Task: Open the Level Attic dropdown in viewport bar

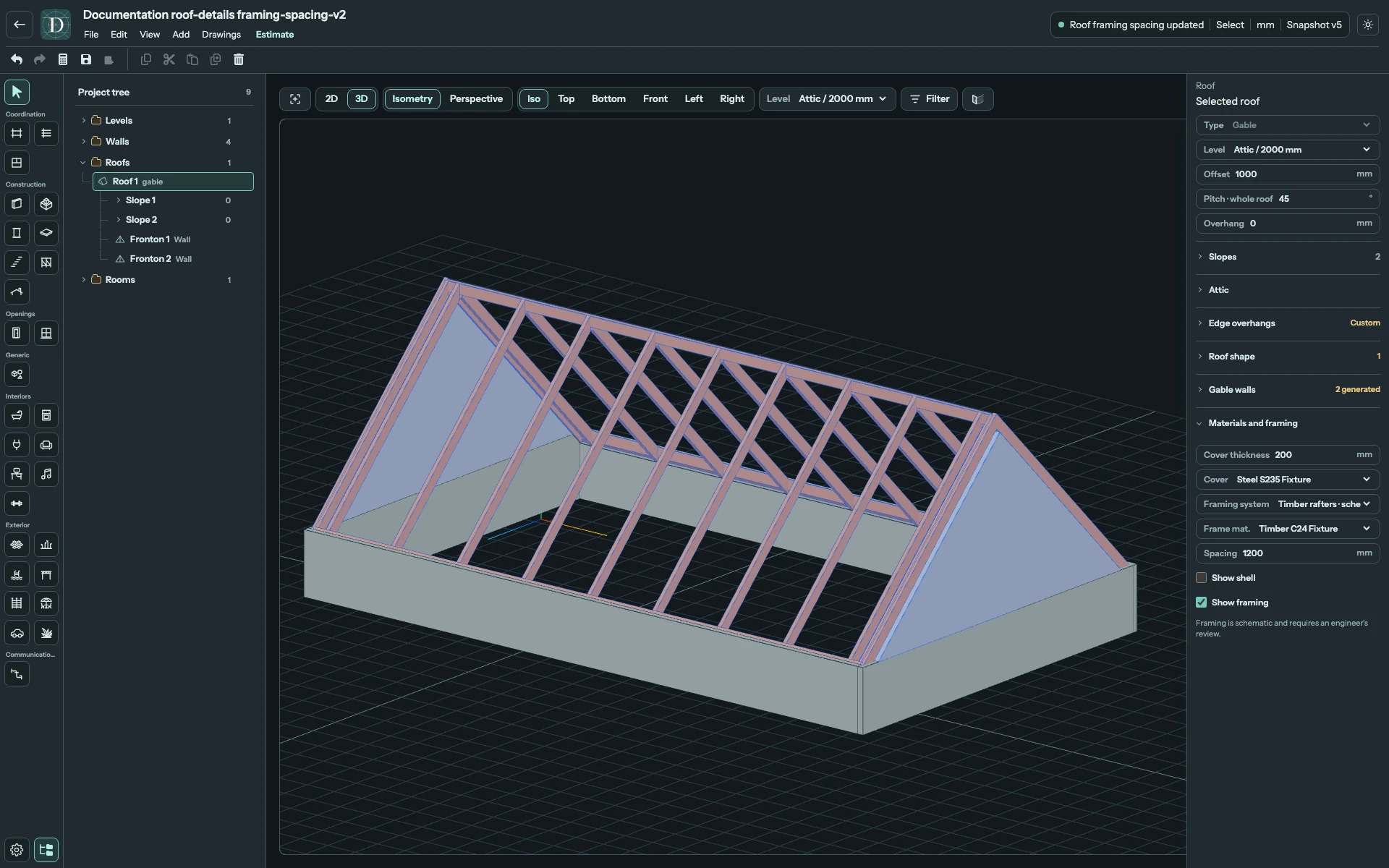Action: 828,99
